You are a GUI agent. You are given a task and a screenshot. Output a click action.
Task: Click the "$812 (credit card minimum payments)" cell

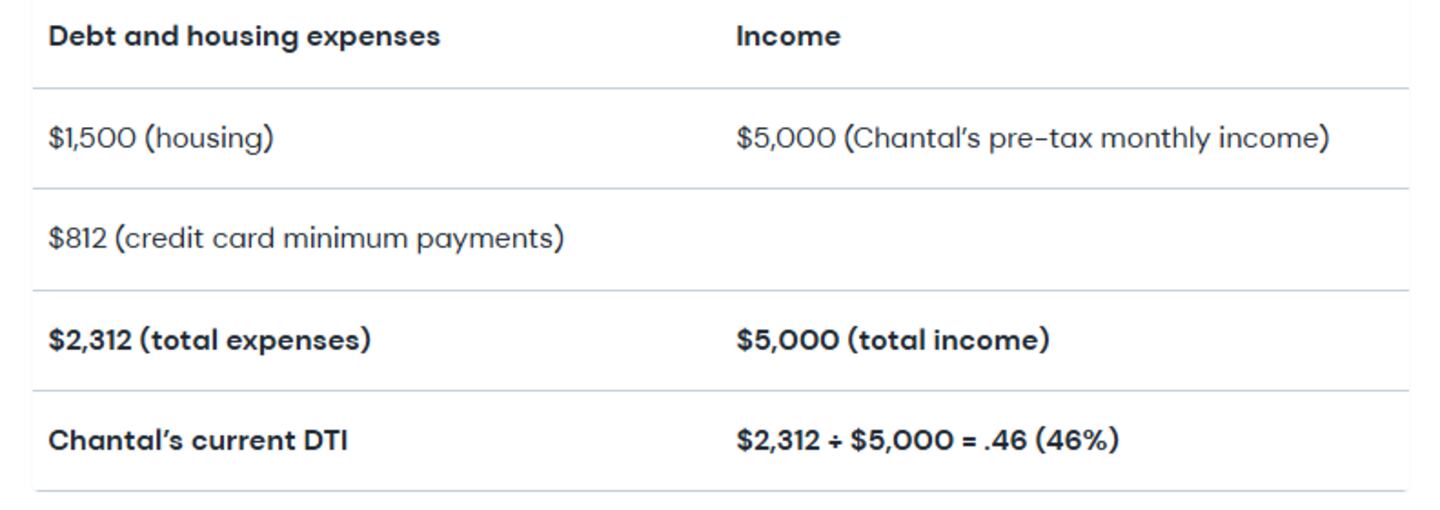coord(306,239)
